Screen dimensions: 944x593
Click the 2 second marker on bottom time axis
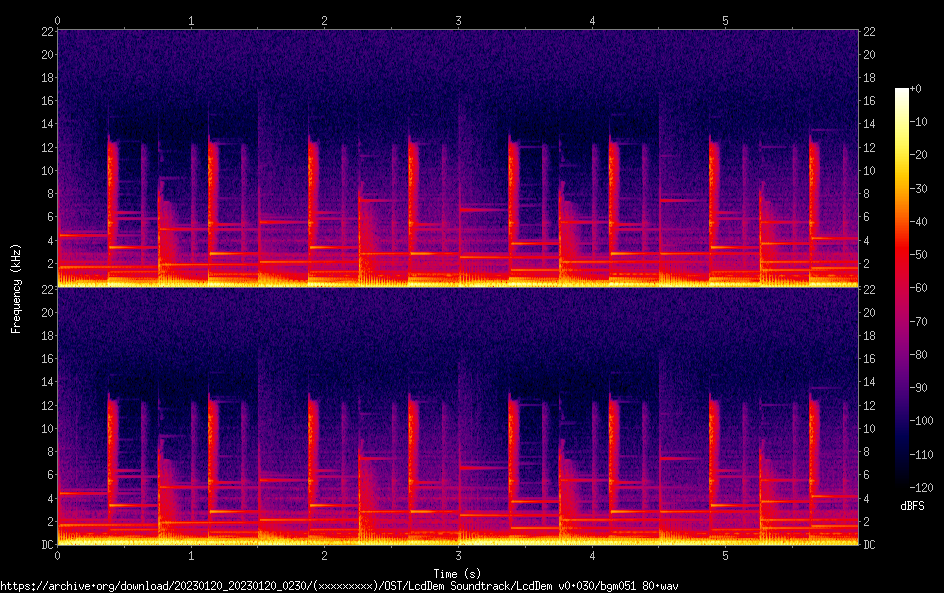coord(325,555)
